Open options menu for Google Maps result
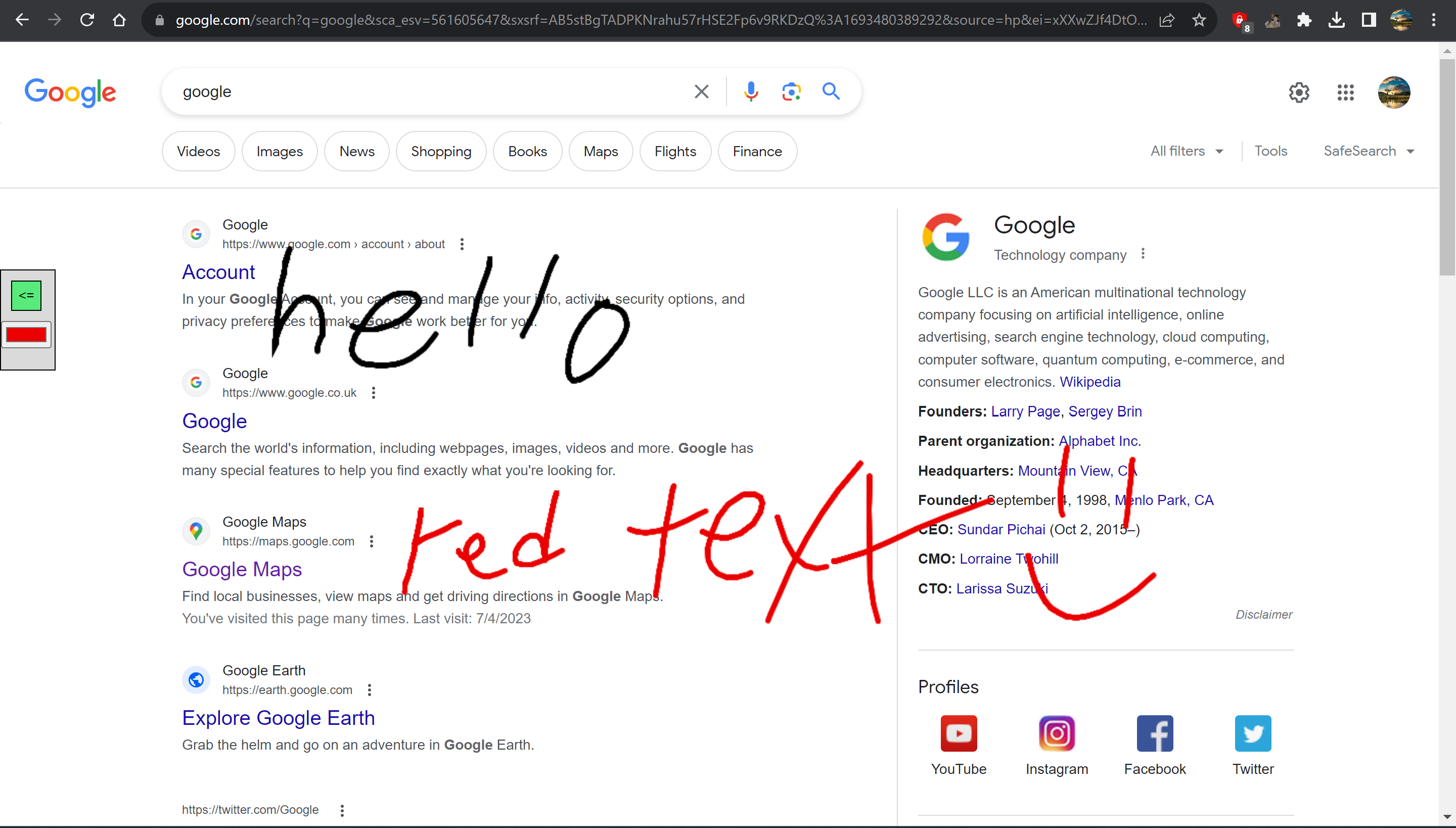 point(372,541)
